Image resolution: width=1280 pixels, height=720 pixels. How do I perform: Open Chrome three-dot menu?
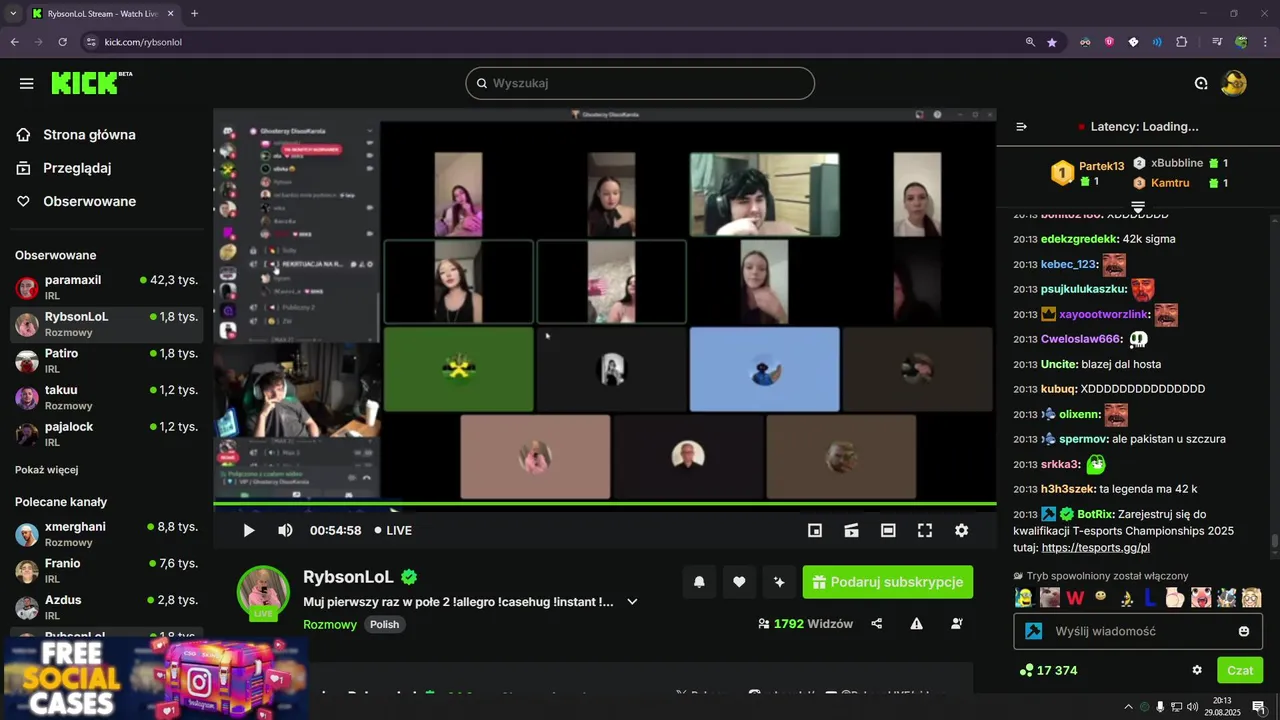pyautogui.click(x=1266, y=42)
